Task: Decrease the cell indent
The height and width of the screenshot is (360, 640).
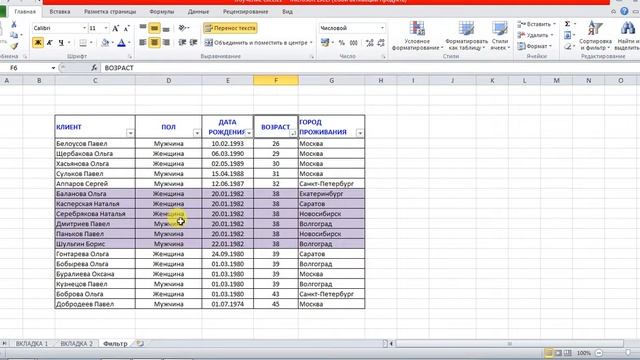Action: click(x=182, y=42)
